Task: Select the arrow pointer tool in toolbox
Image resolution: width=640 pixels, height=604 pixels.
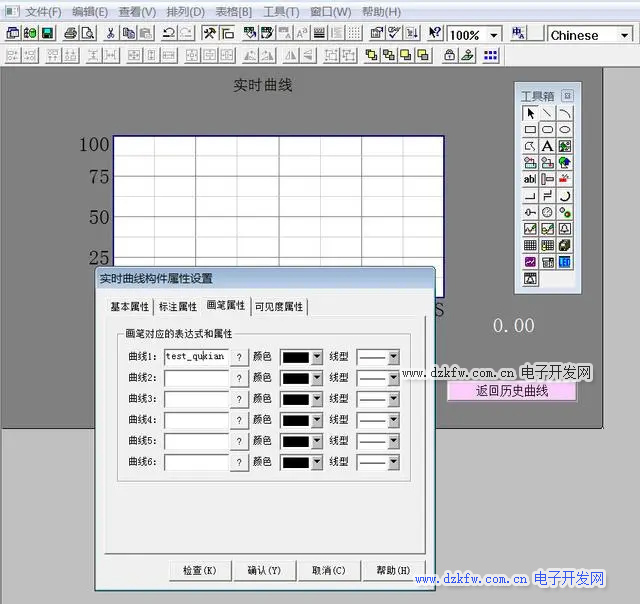Action: (x=530, y=113)
